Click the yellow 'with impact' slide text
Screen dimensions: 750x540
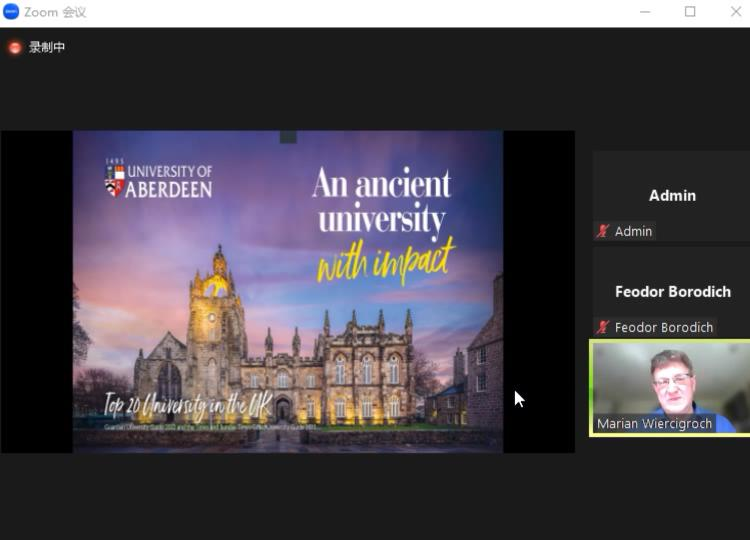[x=385, y=259]
